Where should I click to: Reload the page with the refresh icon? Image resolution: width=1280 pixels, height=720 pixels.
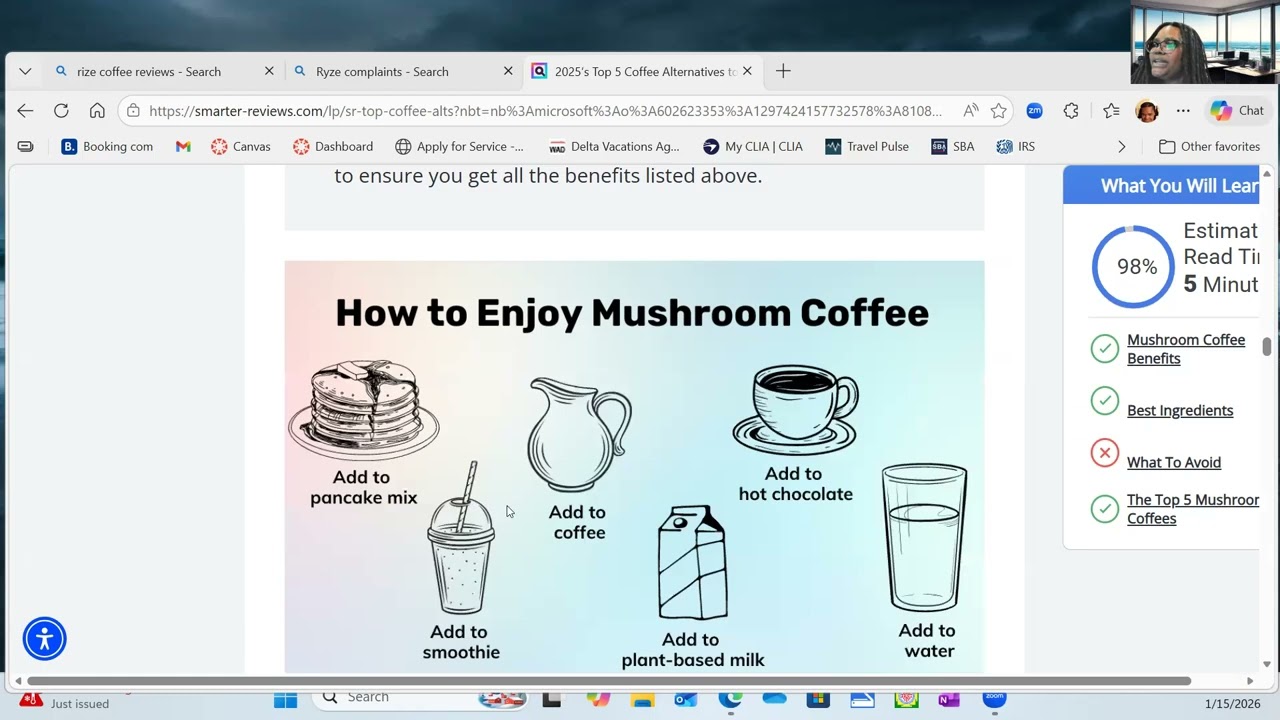click(x=61, y=111)
